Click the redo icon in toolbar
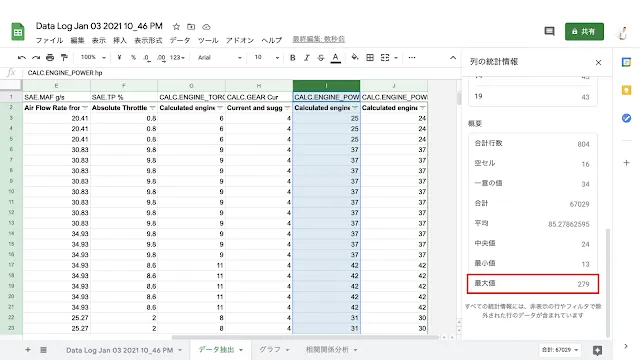Screen dimensions: 640x360 36,58
